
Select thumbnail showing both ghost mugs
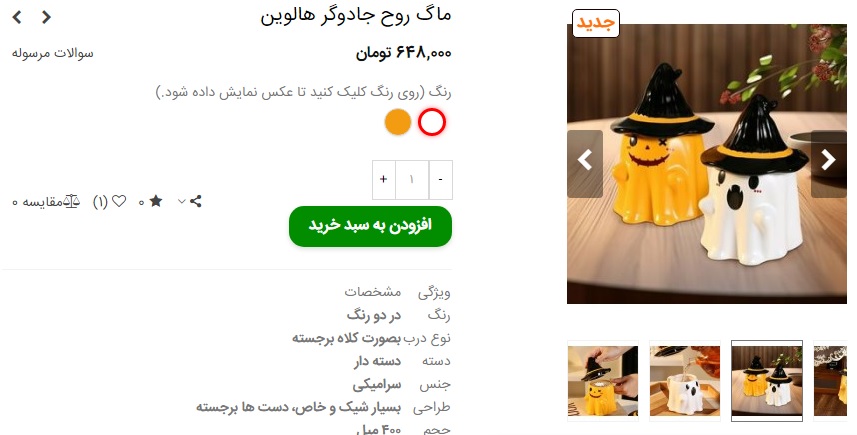767,380
